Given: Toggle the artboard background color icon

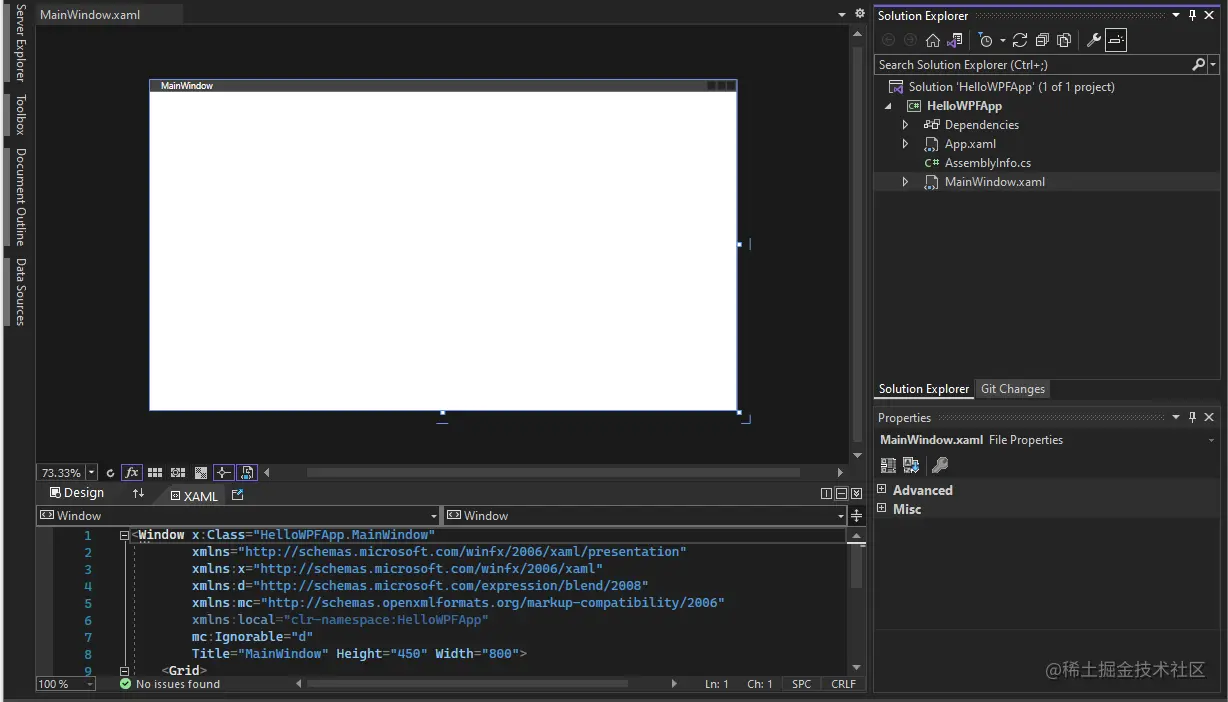Looking at the screenshot, I should click(200, 472).
